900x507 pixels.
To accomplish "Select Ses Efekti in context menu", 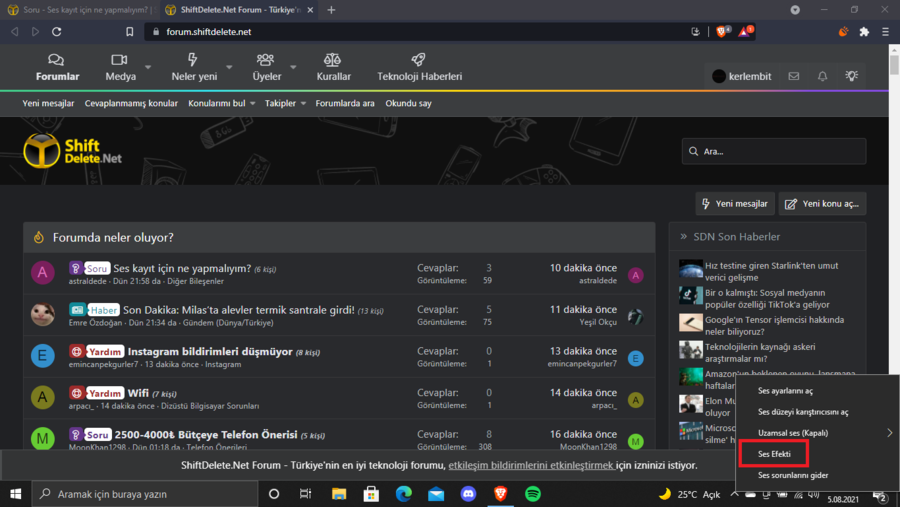I will [774, 454].
